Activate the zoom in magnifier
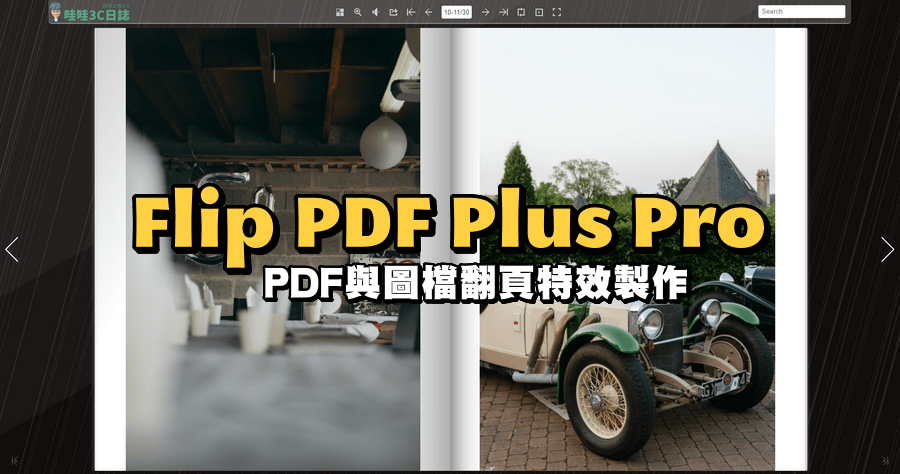This screenshot has width=900, height=474. tap(358, 12)
